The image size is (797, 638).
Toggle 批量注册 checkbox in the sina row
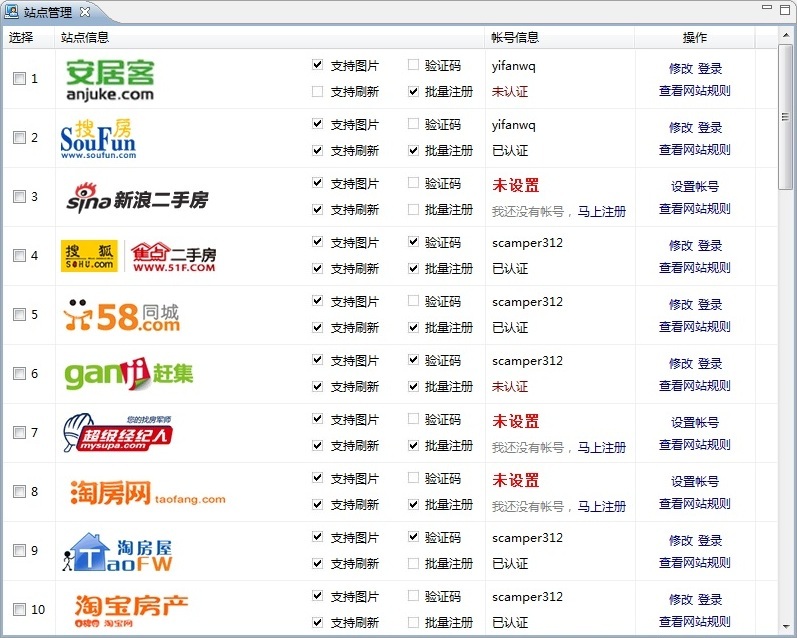point(413,209)
